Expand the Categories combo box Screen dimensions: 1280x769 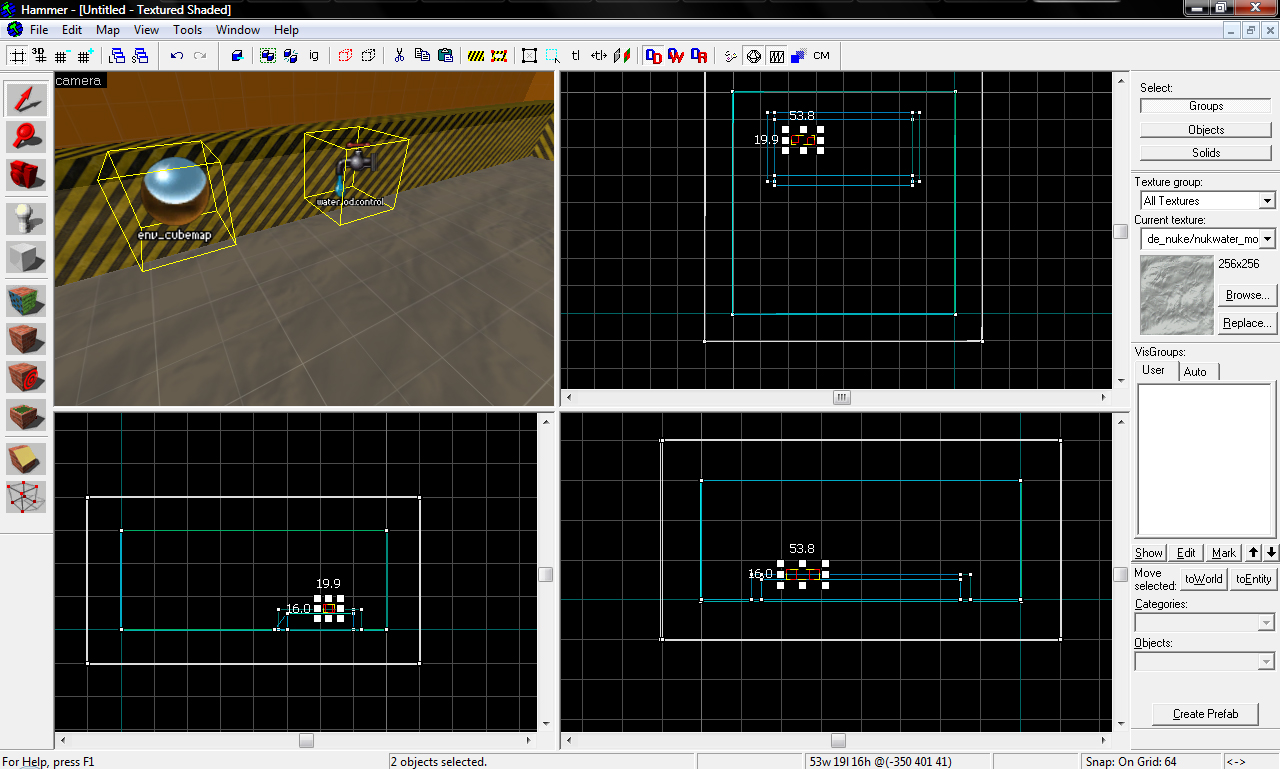coord(1267,623)
